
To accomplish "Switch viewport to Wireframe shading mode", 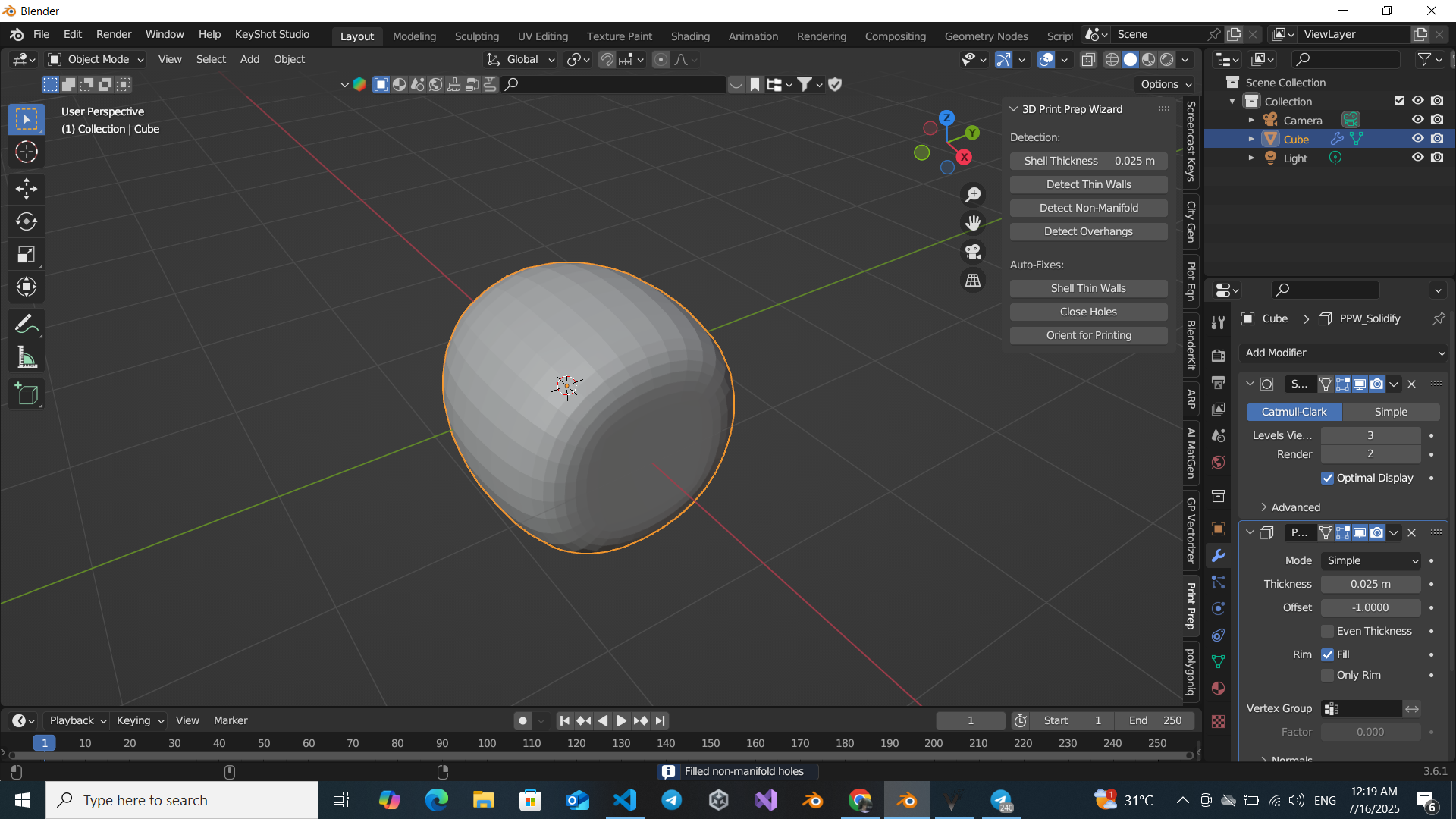I will tap(1112, 59).
